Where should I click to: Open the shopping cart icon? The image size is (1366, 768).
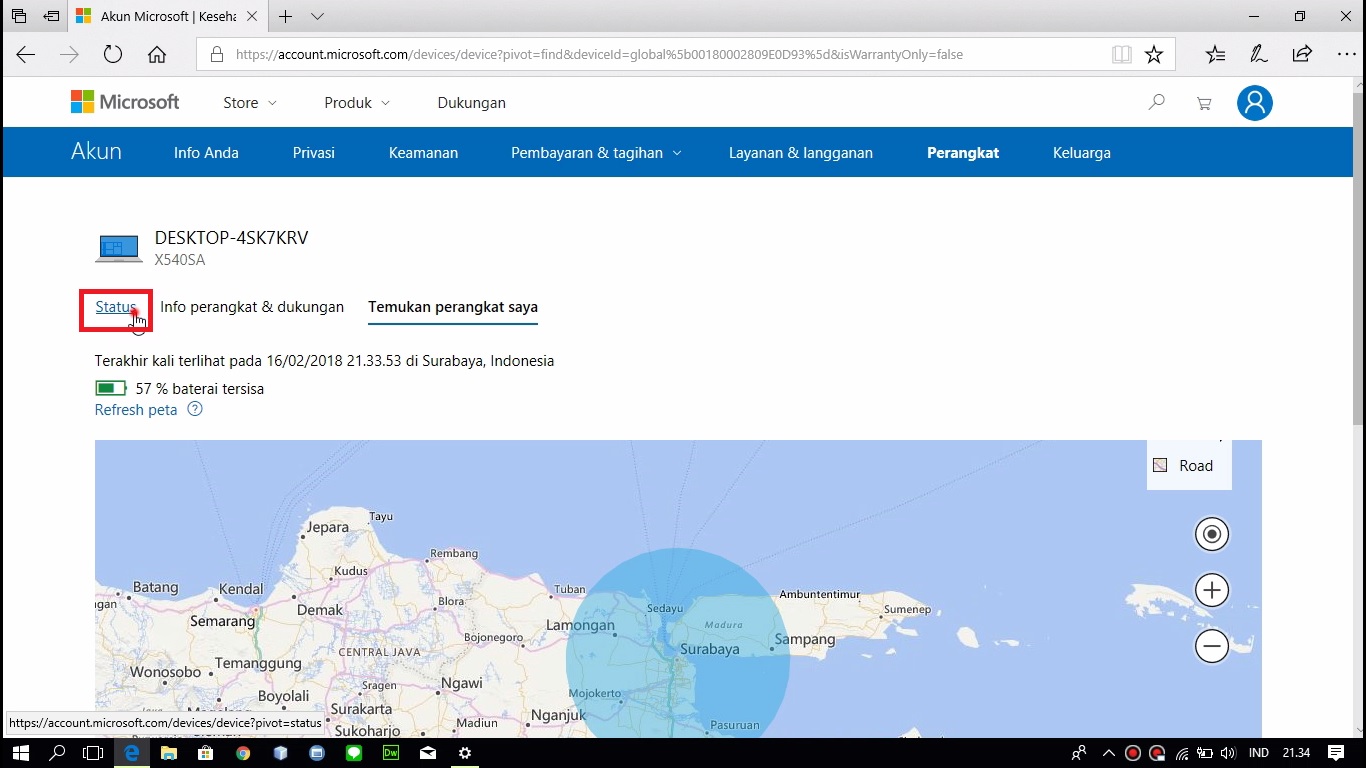(1204, 103)
